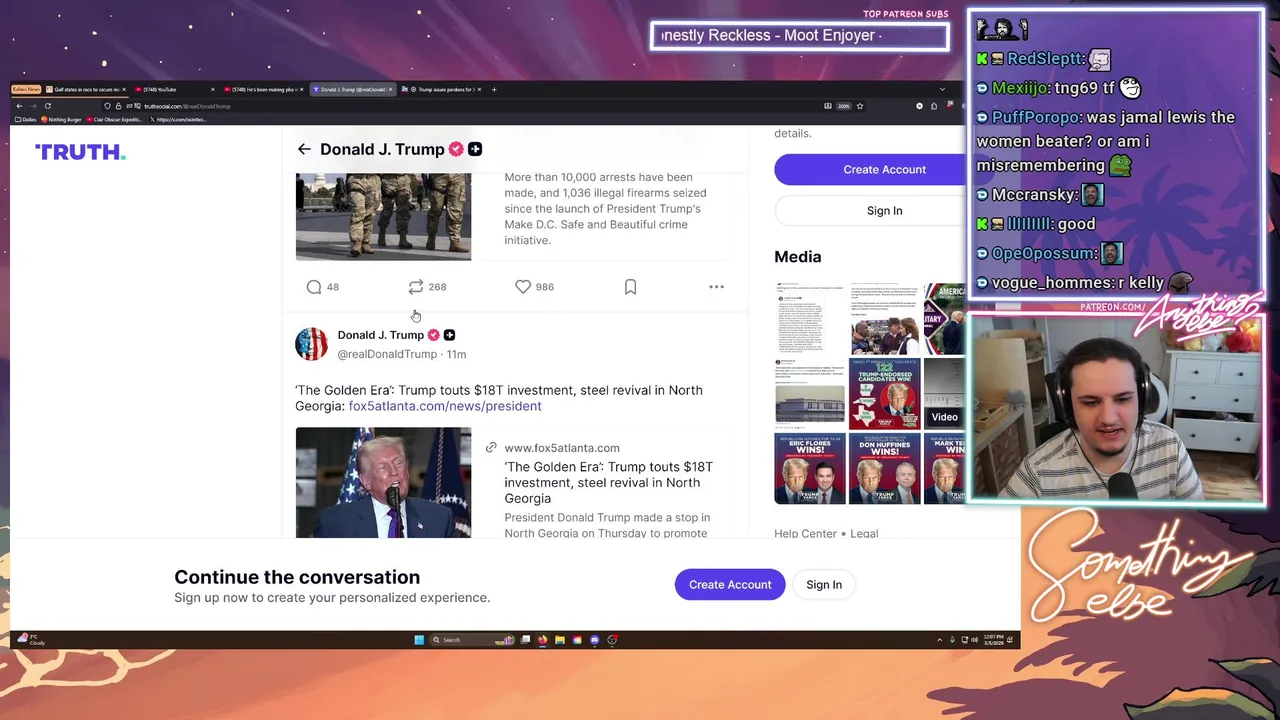Image resolution: width=1280 pixels, height=720 pixels.
Task: Open the Dailies bookmarks folder
Action: (x=25, y=119)
